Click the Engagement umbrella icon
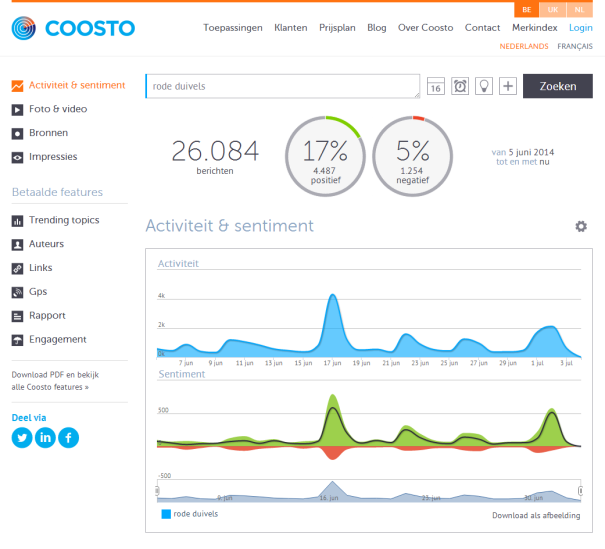 17,341
